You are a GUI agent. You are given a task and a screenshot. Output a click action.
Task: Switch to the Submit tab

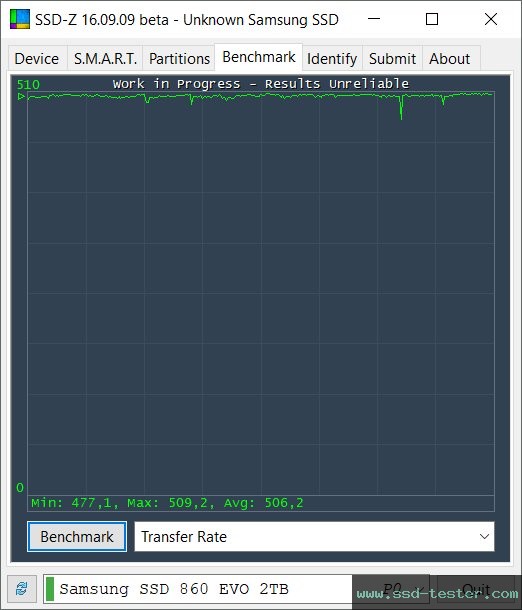click(392, 59)
